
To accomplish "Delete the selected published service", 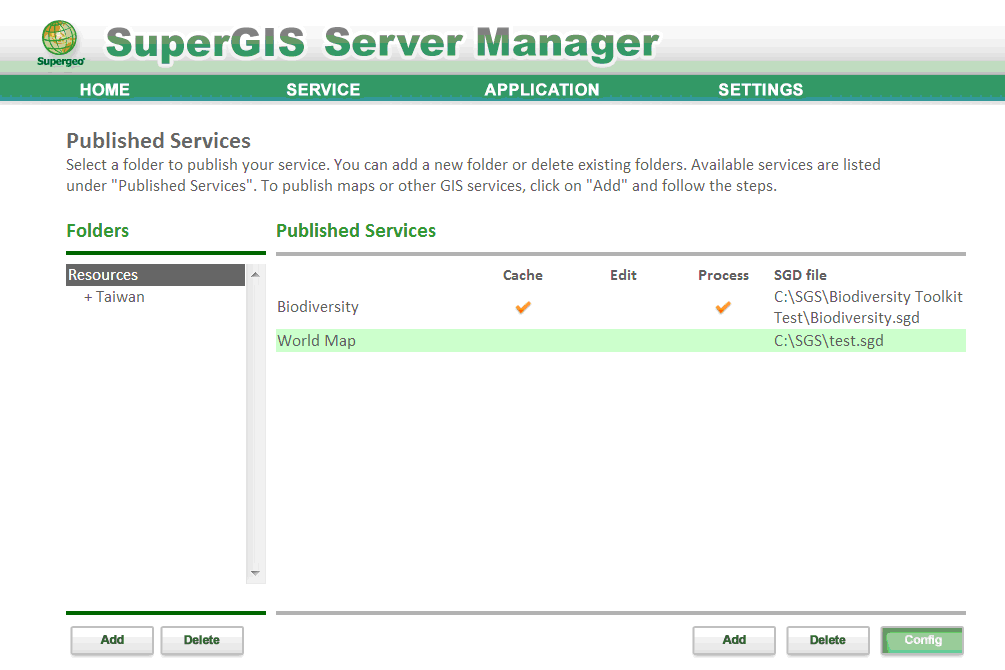I will pyautogui.click(x=827, y=640).
